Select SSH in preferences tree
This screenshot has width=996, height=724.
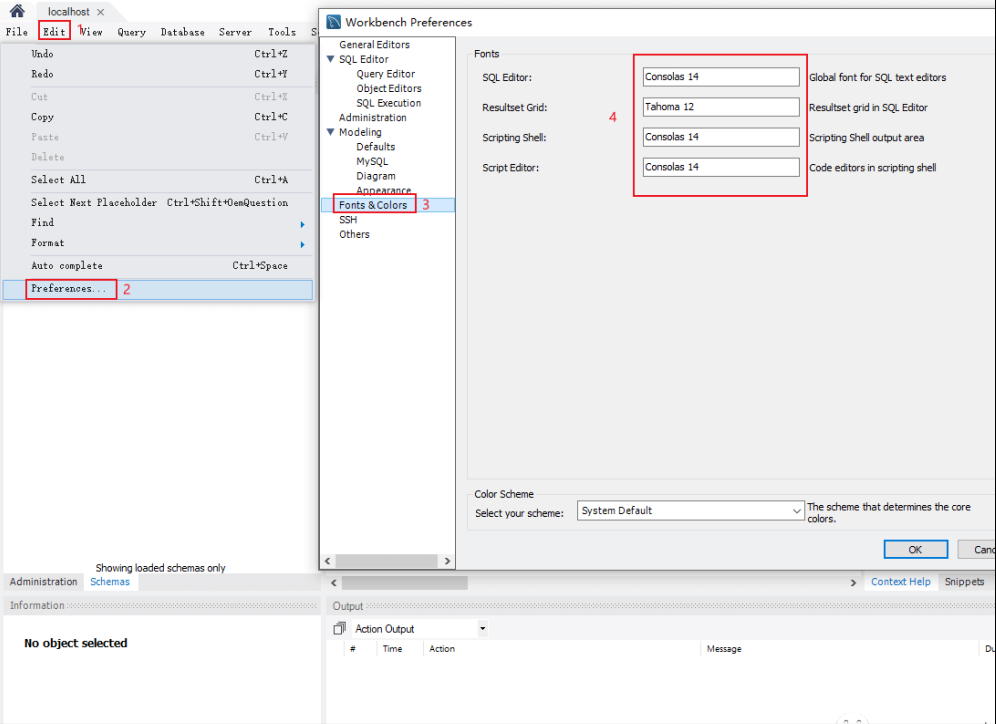click(347, 220)
